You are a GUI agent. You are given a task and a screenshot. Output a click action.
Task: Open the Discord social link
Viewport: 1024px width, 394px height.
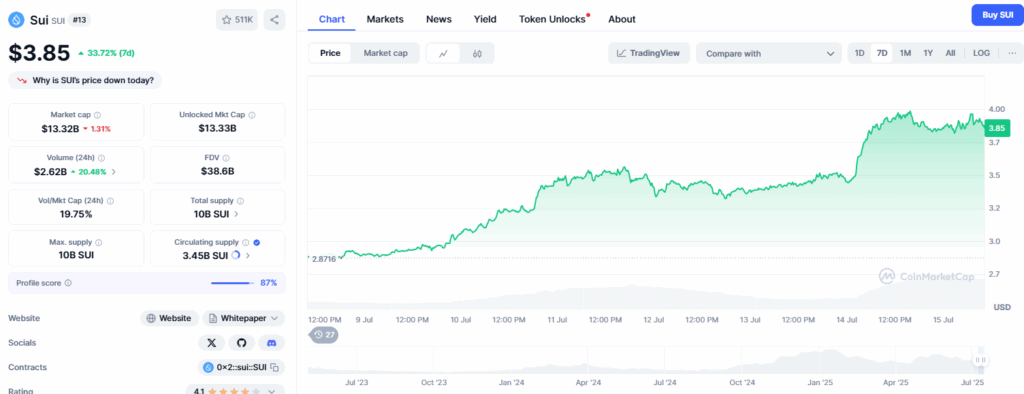point(272,342)
